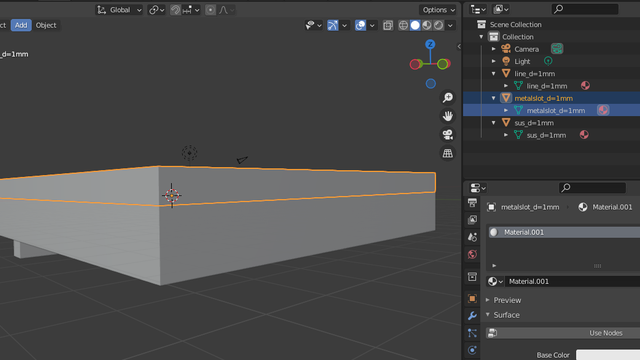Click the Light data icon in Outliner
Viewport: 640px width, 360px height.
click(548, 61)
